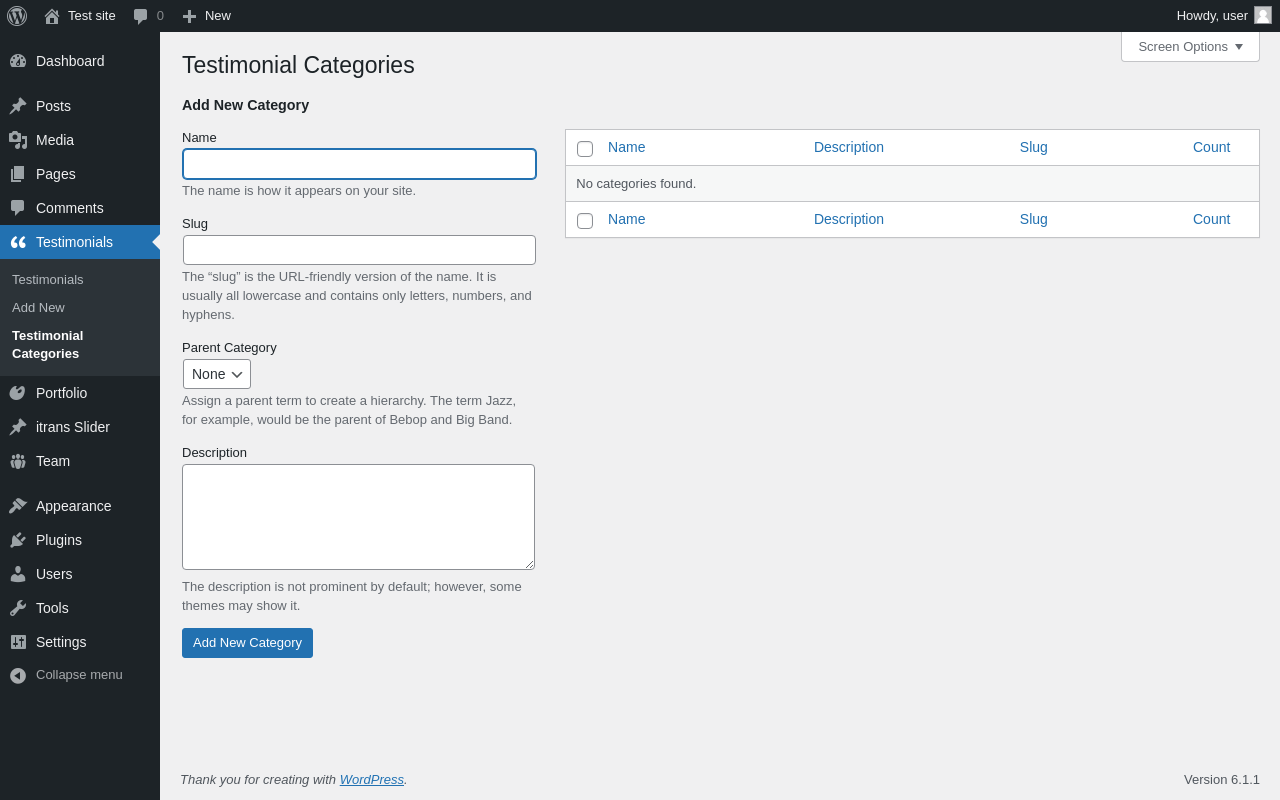The image size is (1280, 800).
Task: Click the user avatar icon
Action: 1263,15
